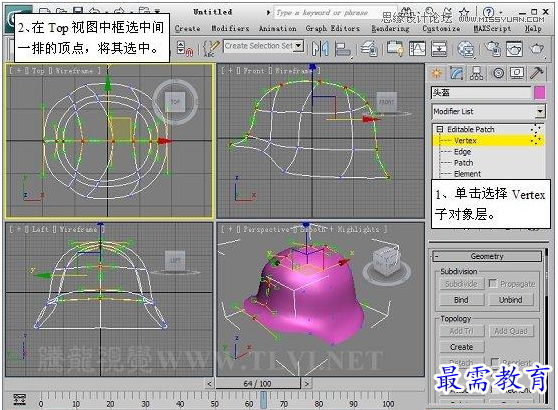Open the MAXScript menu

[493, 28]
